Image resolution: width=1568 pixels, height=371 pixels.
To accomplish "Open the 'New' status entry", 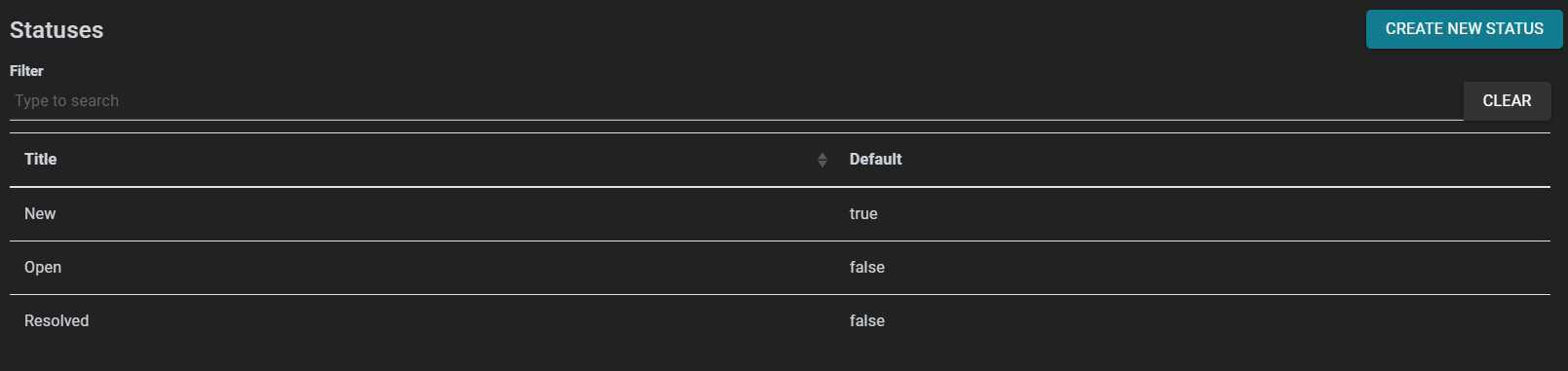I will click(x=40, y=214).
